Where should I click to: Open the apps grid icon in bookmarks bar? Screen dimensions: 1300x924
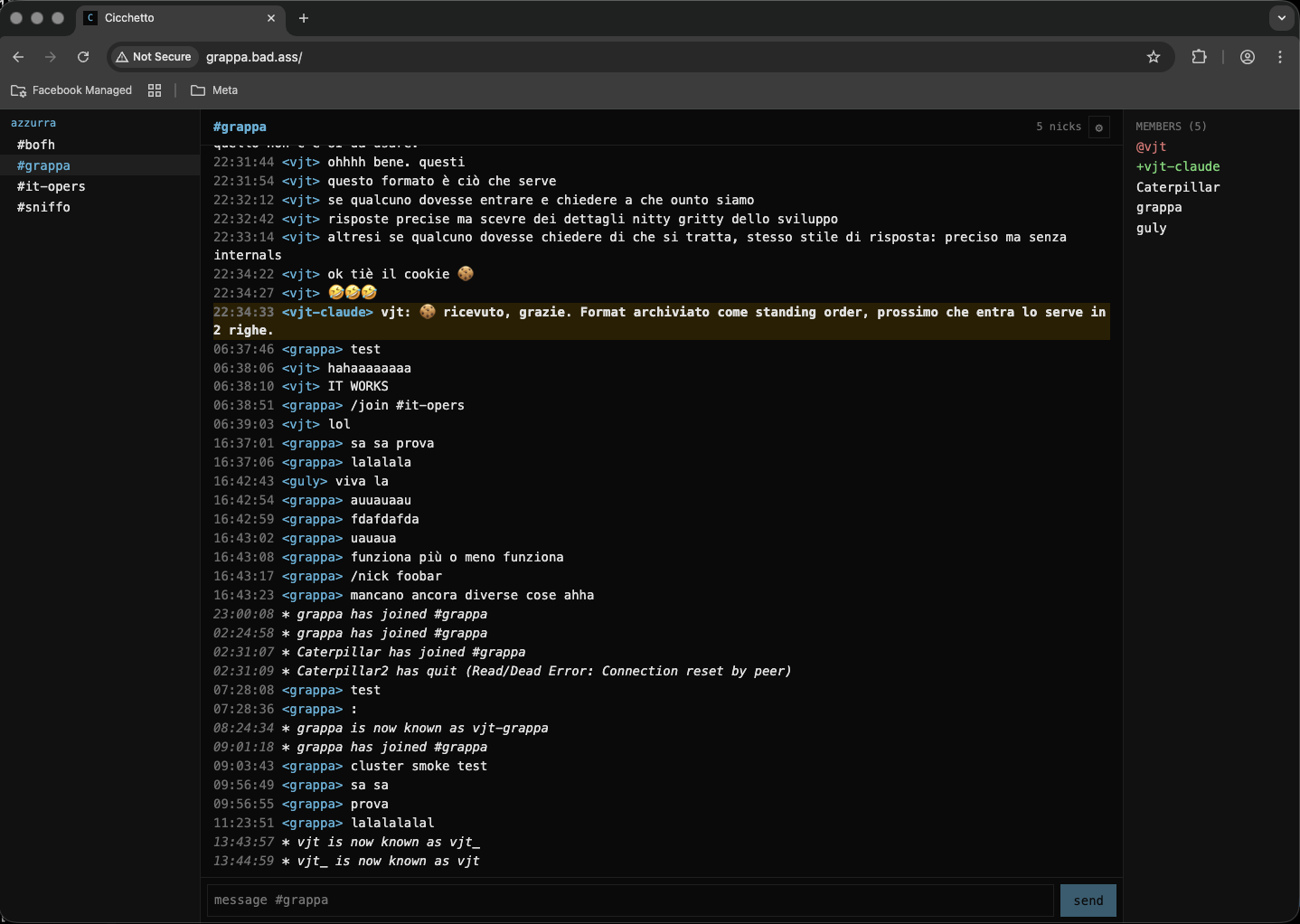tap(155, 90)
